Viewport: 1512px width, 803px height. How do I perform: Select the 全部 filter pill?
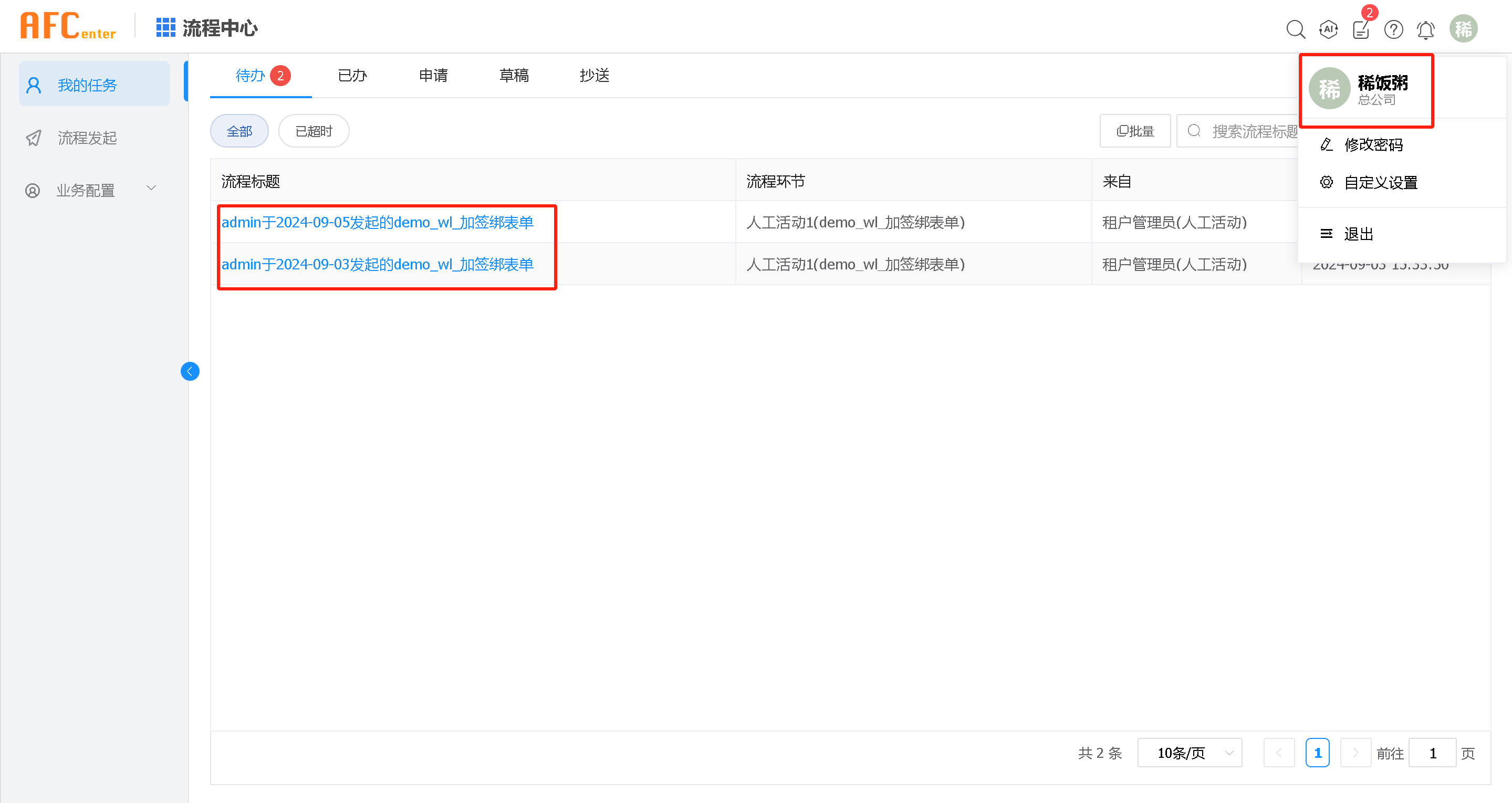239,131
